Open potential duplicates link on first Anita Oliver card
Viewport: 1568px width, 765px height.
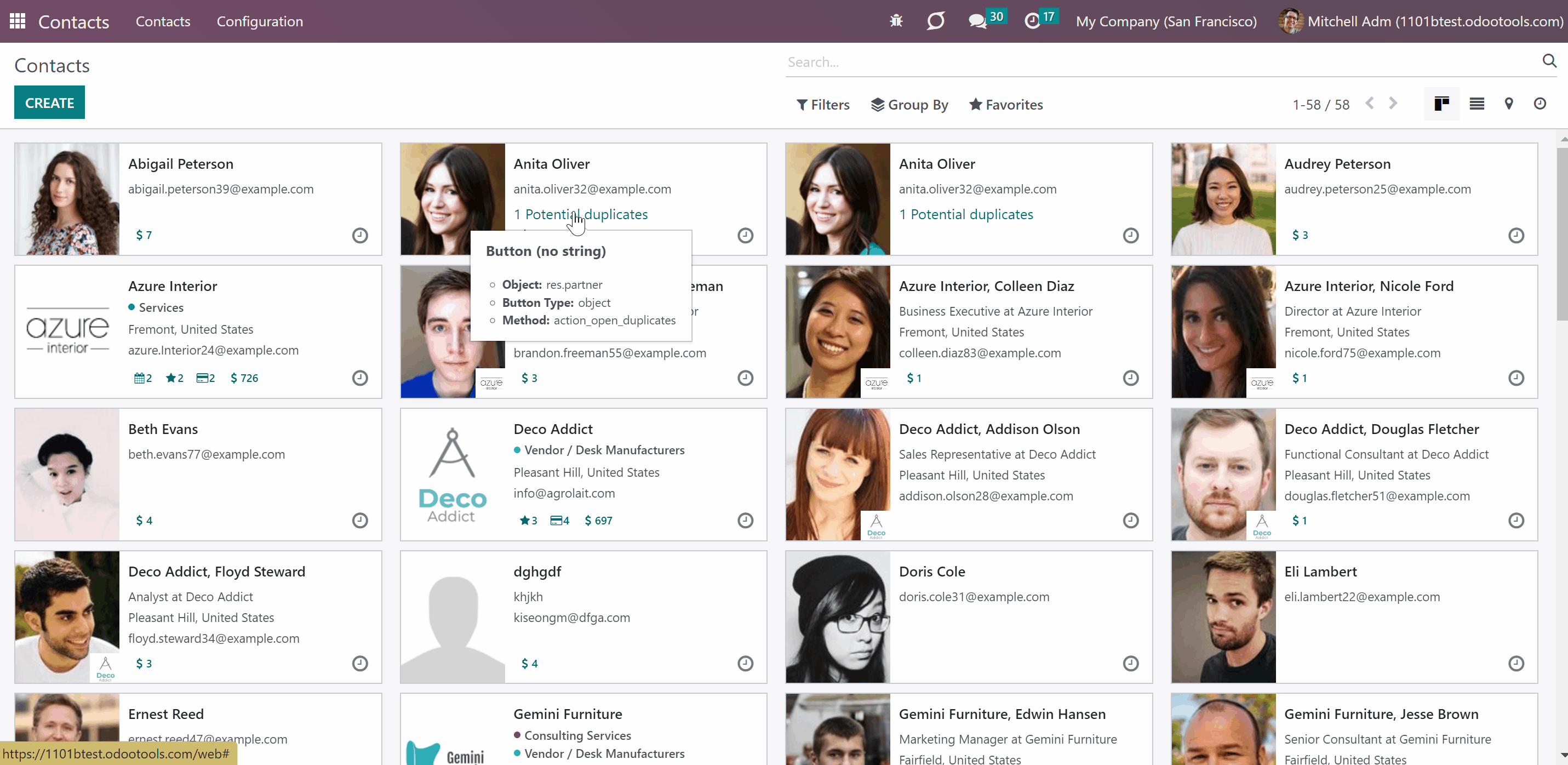click(581, 214)
